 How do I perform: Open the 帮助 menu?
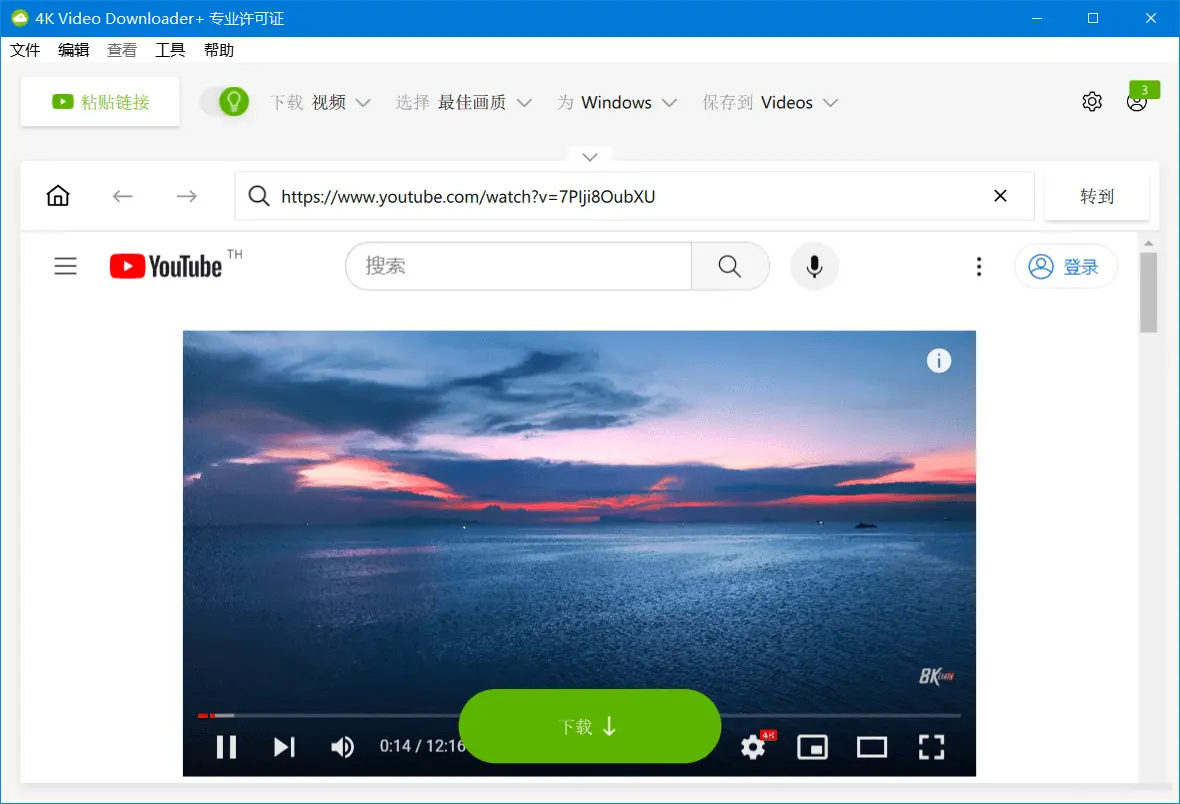click(219, 49)
